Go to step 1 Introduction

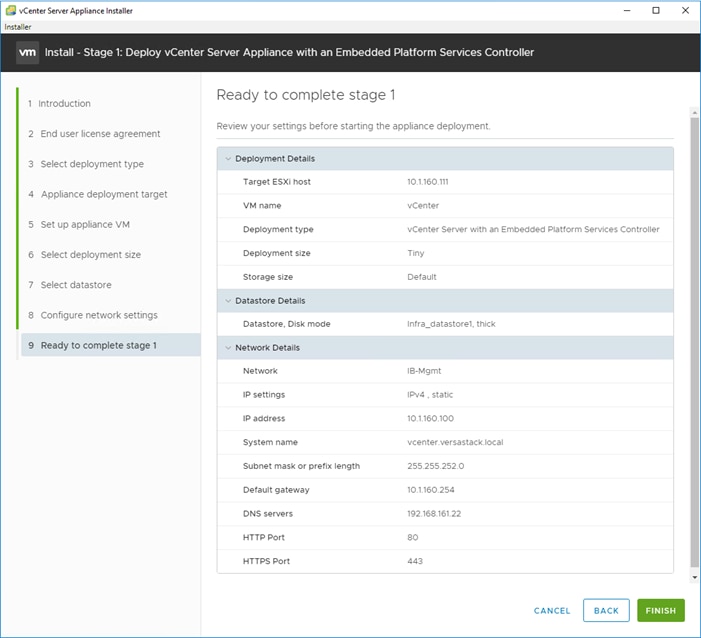point(59,104)
